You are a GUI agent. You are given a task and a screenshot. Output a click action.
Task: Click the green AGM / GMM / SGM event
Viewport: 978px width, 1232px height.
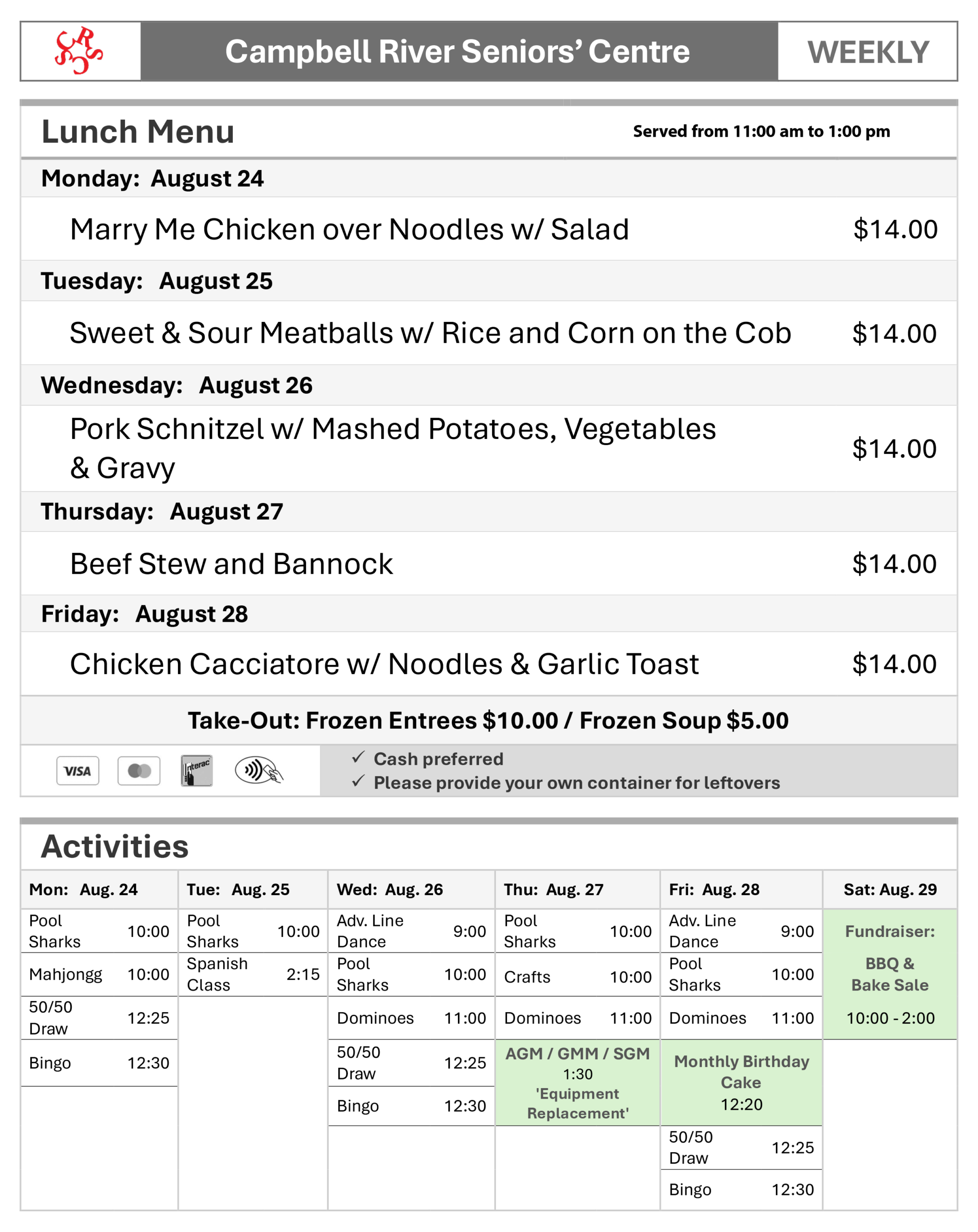click(578, 1083)
